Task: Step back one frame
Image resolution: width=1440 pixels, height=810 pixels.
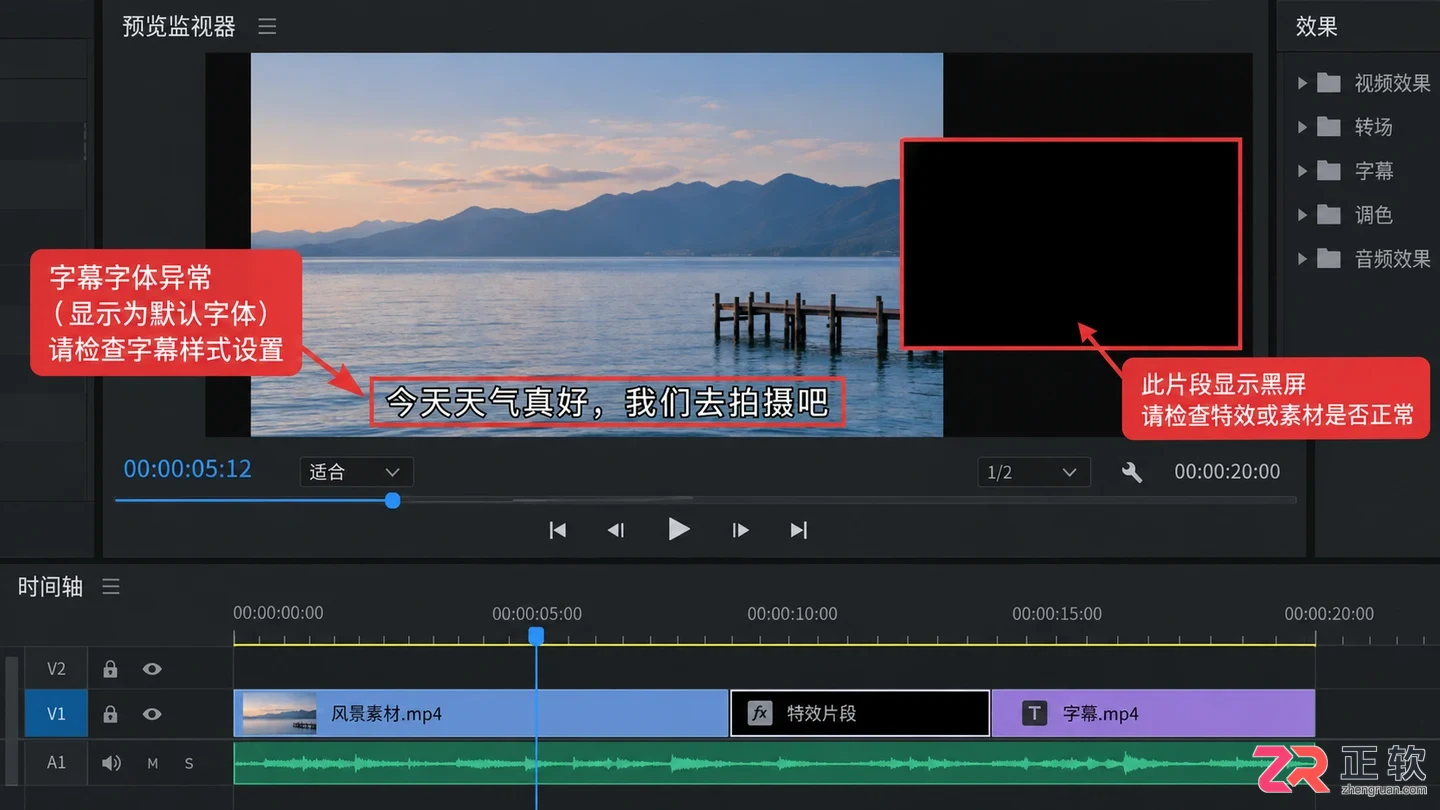Action: 616,530
